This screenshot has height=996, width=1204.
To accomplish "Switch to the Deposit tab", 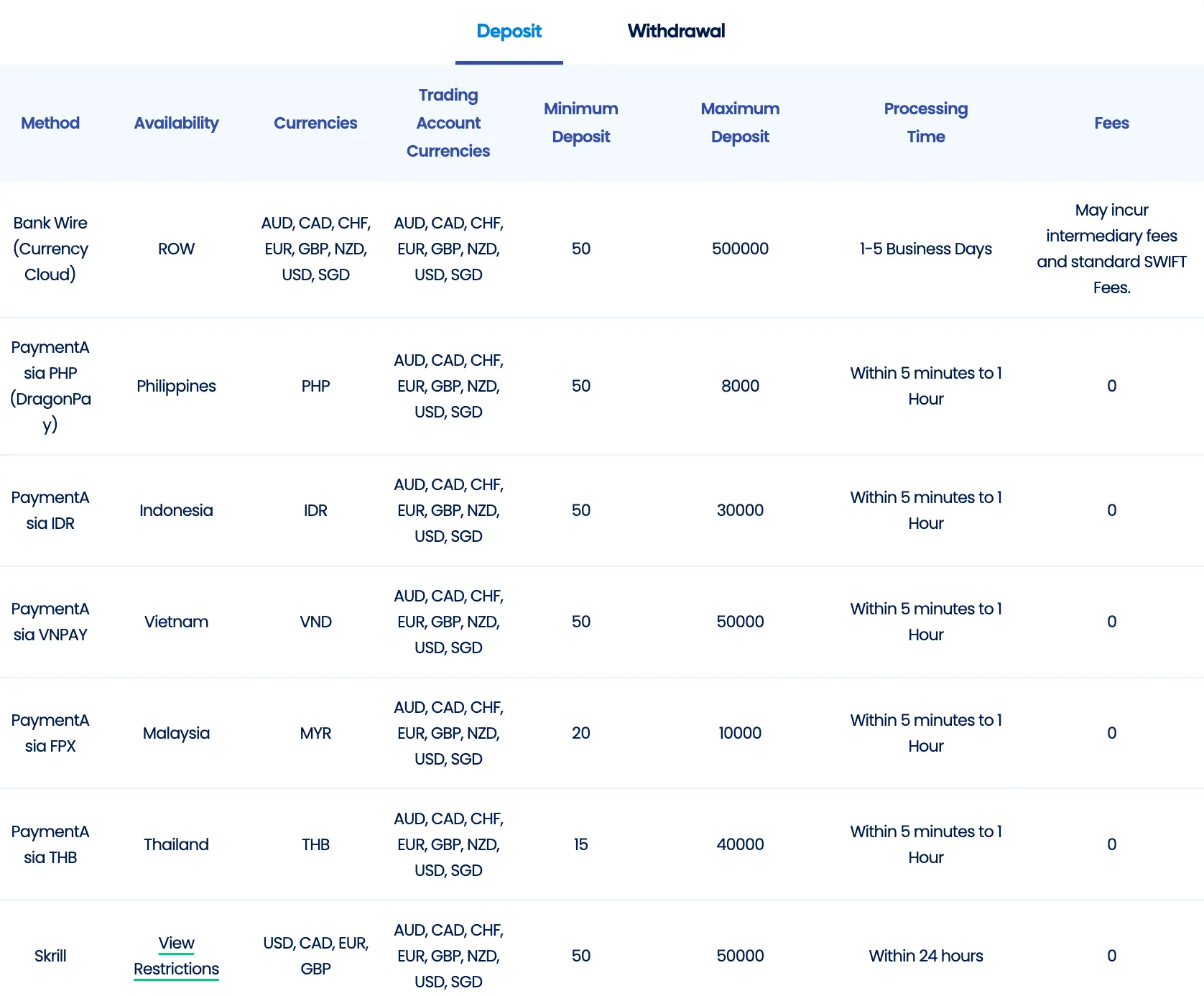I will 509,31.
